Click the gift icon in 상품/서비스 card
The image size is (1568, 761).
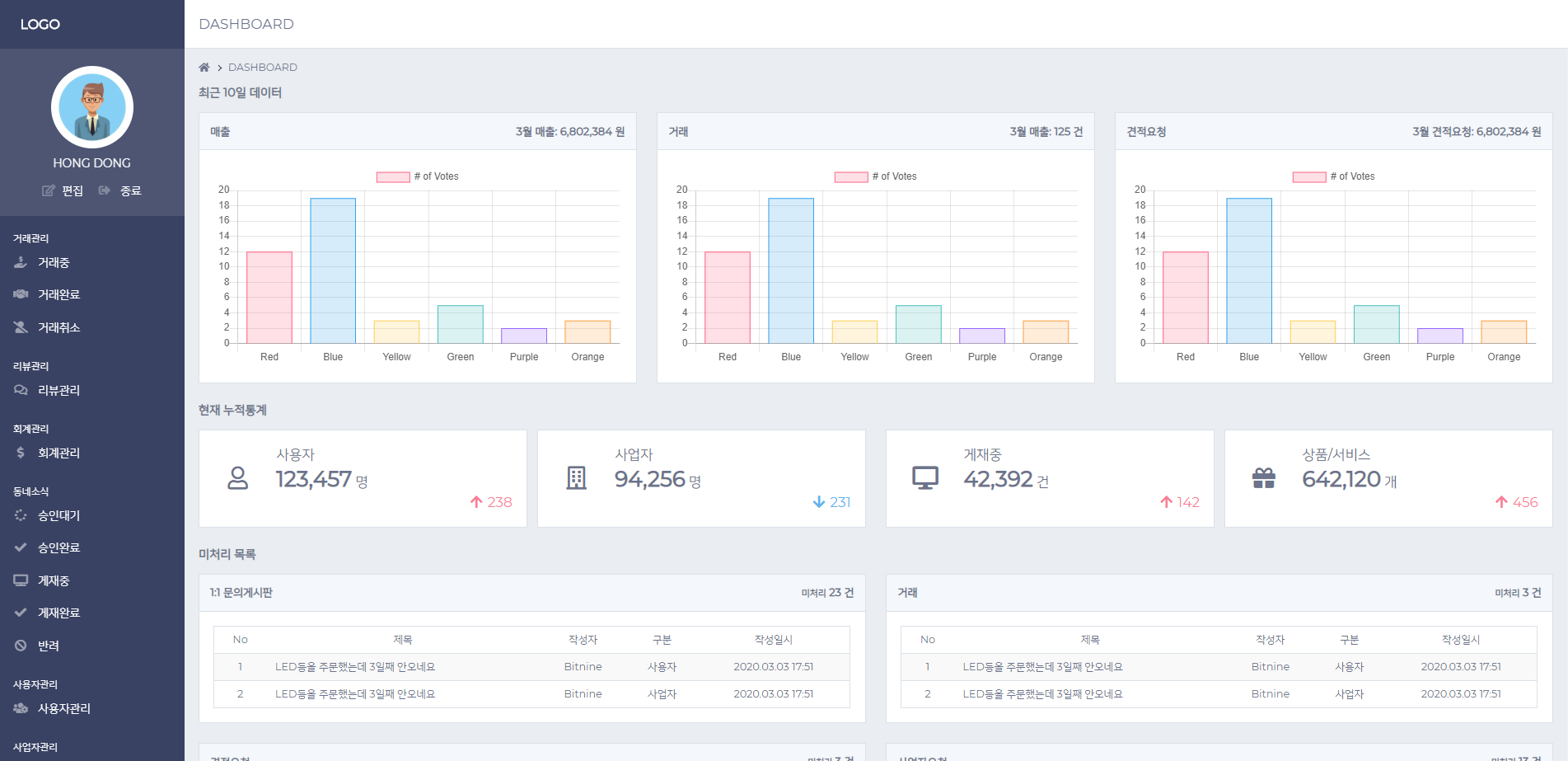pyautogui.click(x=1264, y=478)
